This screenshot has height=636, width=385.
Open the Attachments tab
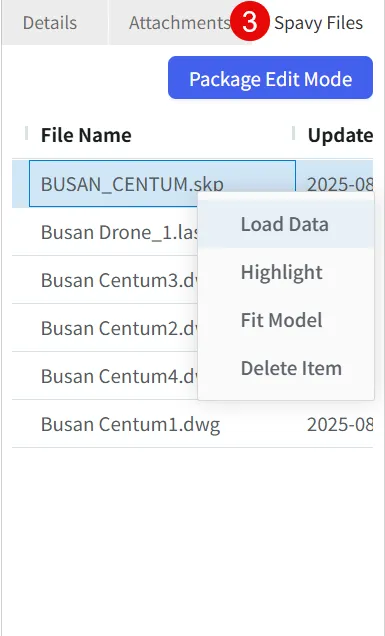pyautogui.click(x=179, y=23)
